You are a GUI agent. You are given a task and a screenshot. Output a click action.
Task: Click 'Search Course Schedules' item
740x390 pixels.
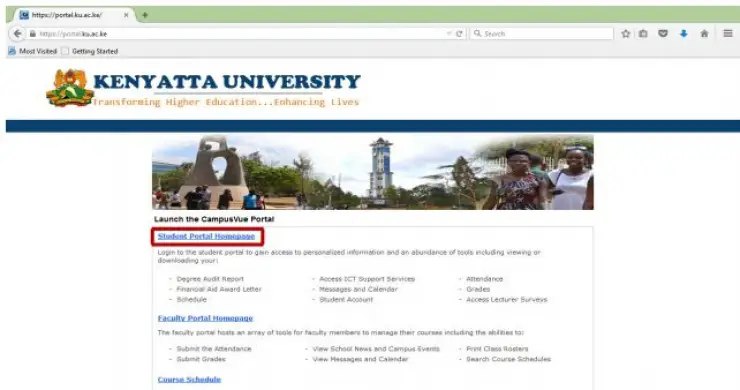[508, 359]
